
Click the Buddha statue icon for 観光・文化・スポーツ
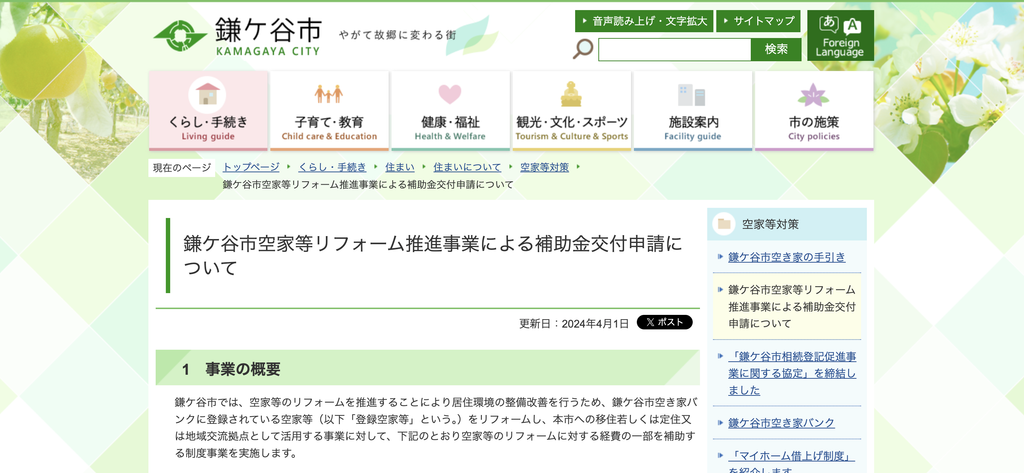coord(571,94)
